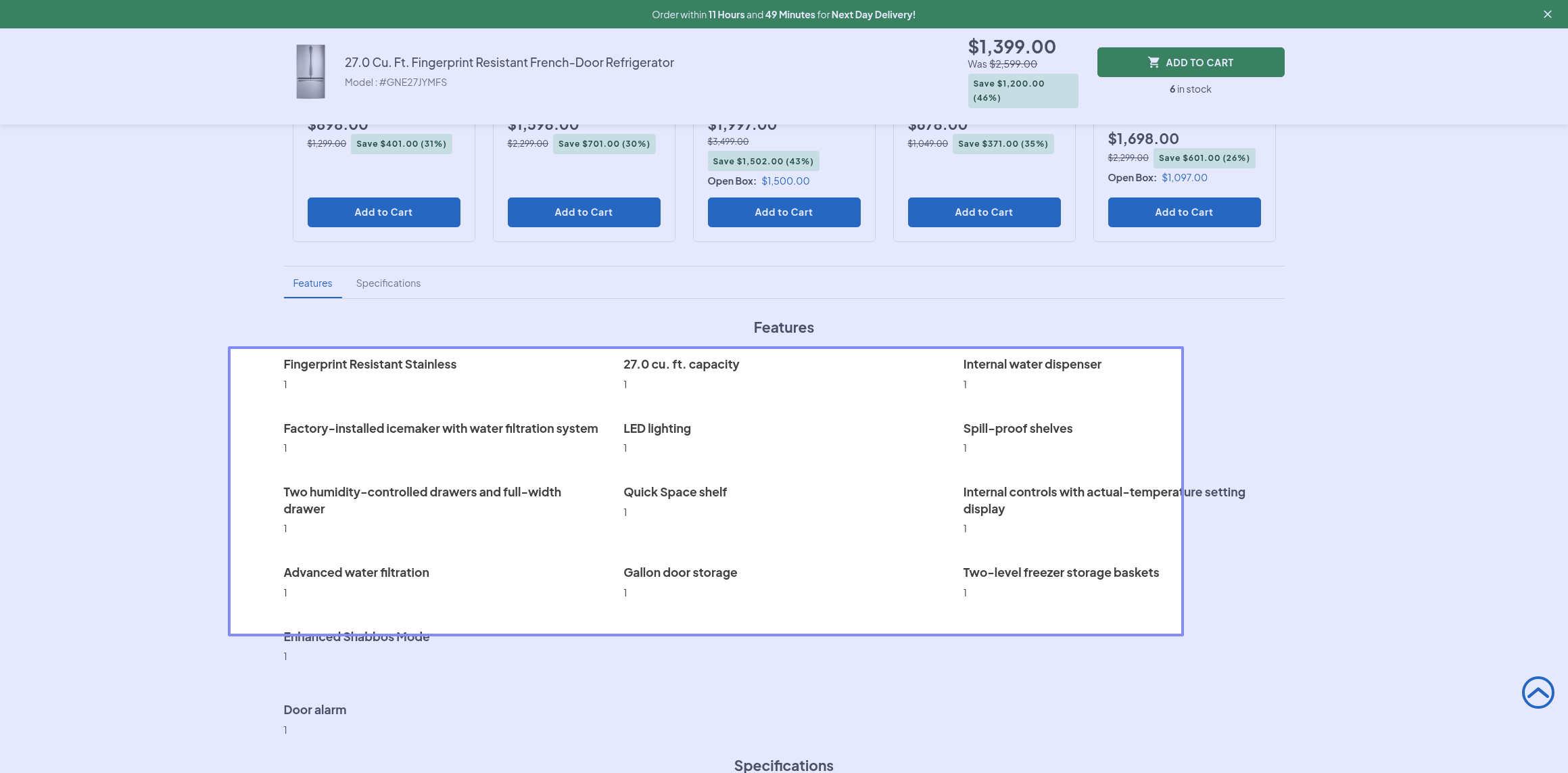Click scroll-to-top chevron circle icon
1568x773 pixels.
[x=1538, y=693]
